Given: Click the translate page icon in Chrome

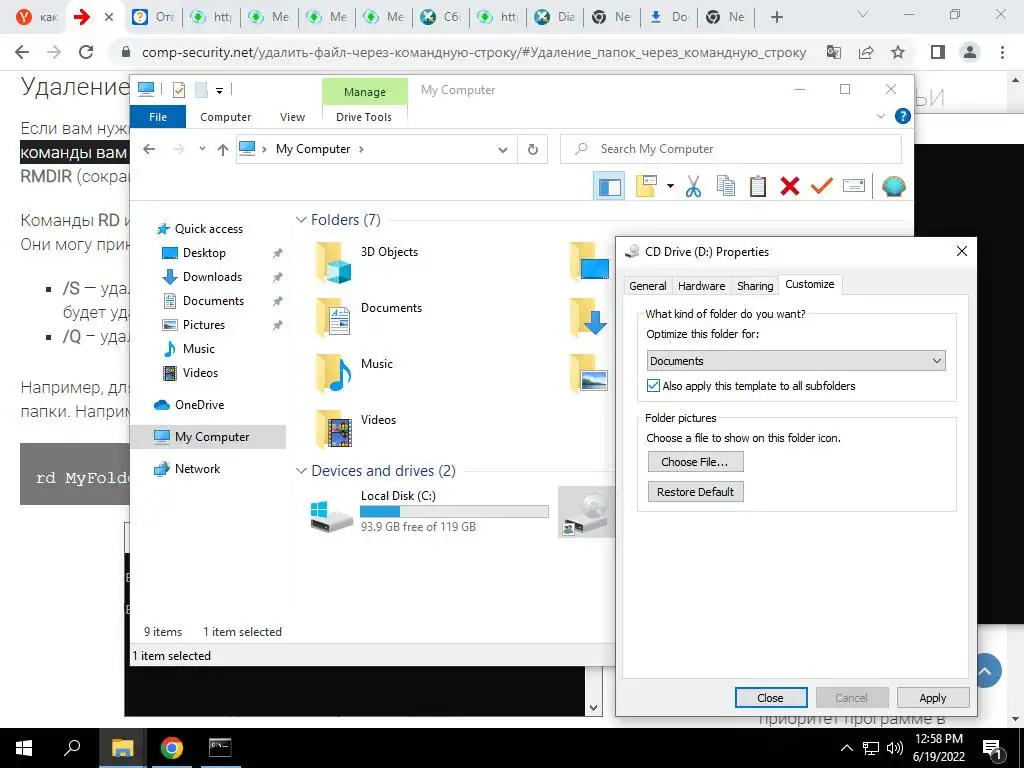Looking at the screenshot, I should (834, 52).
